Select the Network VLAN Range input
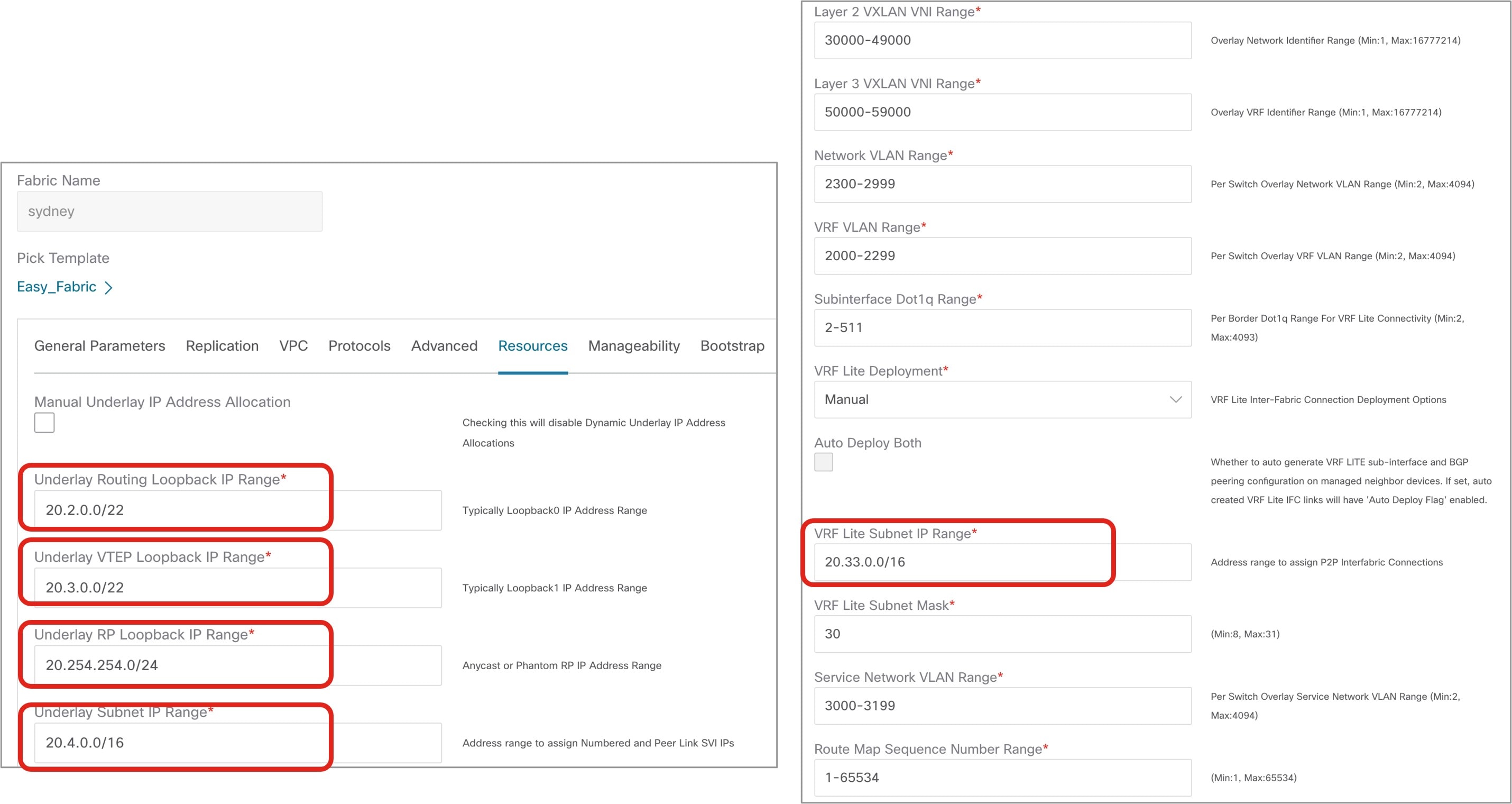This screenshot has width=1512, height=804. point(1002,184)
